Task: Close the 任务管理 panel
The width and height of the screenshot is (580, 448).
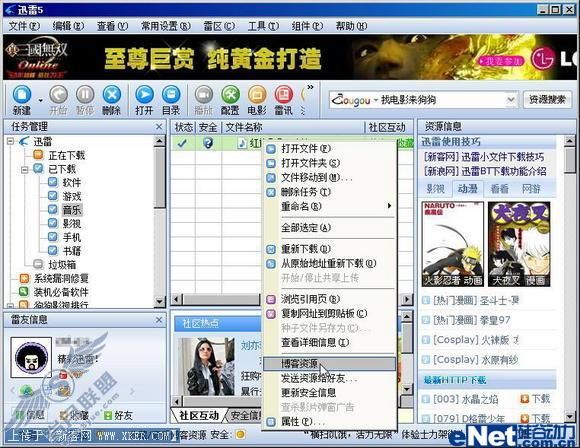Action: point(159,127)
